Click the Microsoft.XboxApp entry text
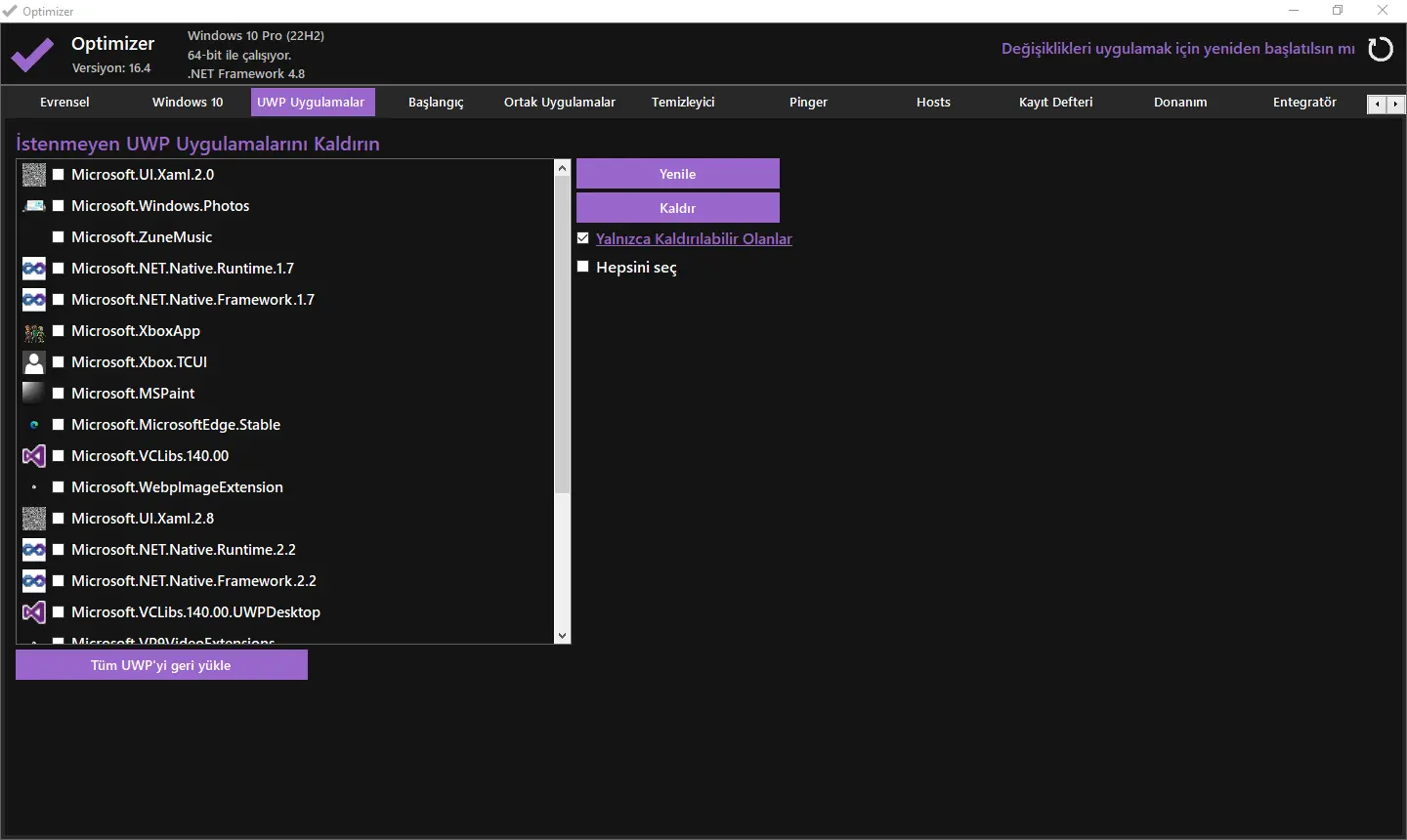The height and width of the screenshot is (840, 1407). click(x=136, y=331)
